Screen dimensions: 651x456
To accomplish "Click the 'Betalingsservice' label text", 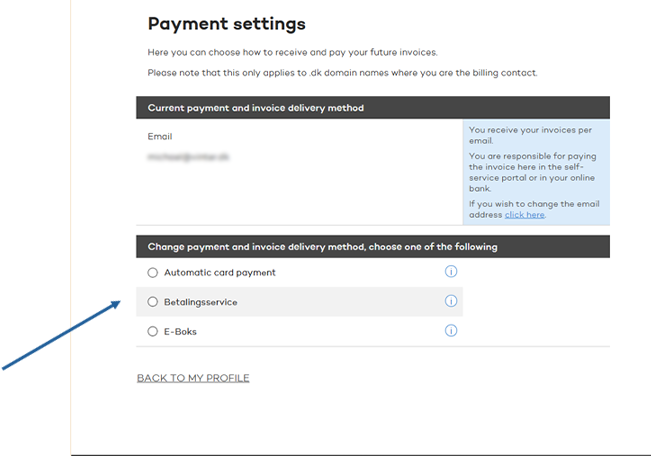I will pyautogui.click(x=201, y=302).
